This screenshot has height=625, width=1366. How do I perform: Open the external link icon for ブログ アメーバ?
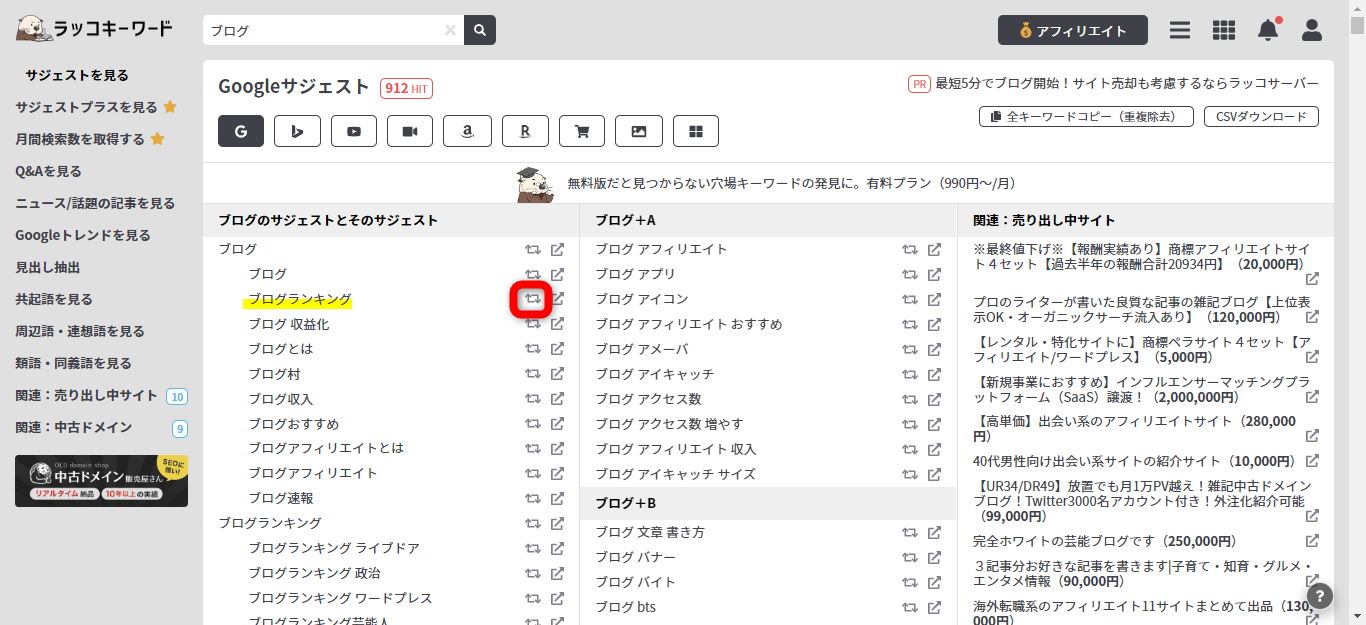[934, 349]
